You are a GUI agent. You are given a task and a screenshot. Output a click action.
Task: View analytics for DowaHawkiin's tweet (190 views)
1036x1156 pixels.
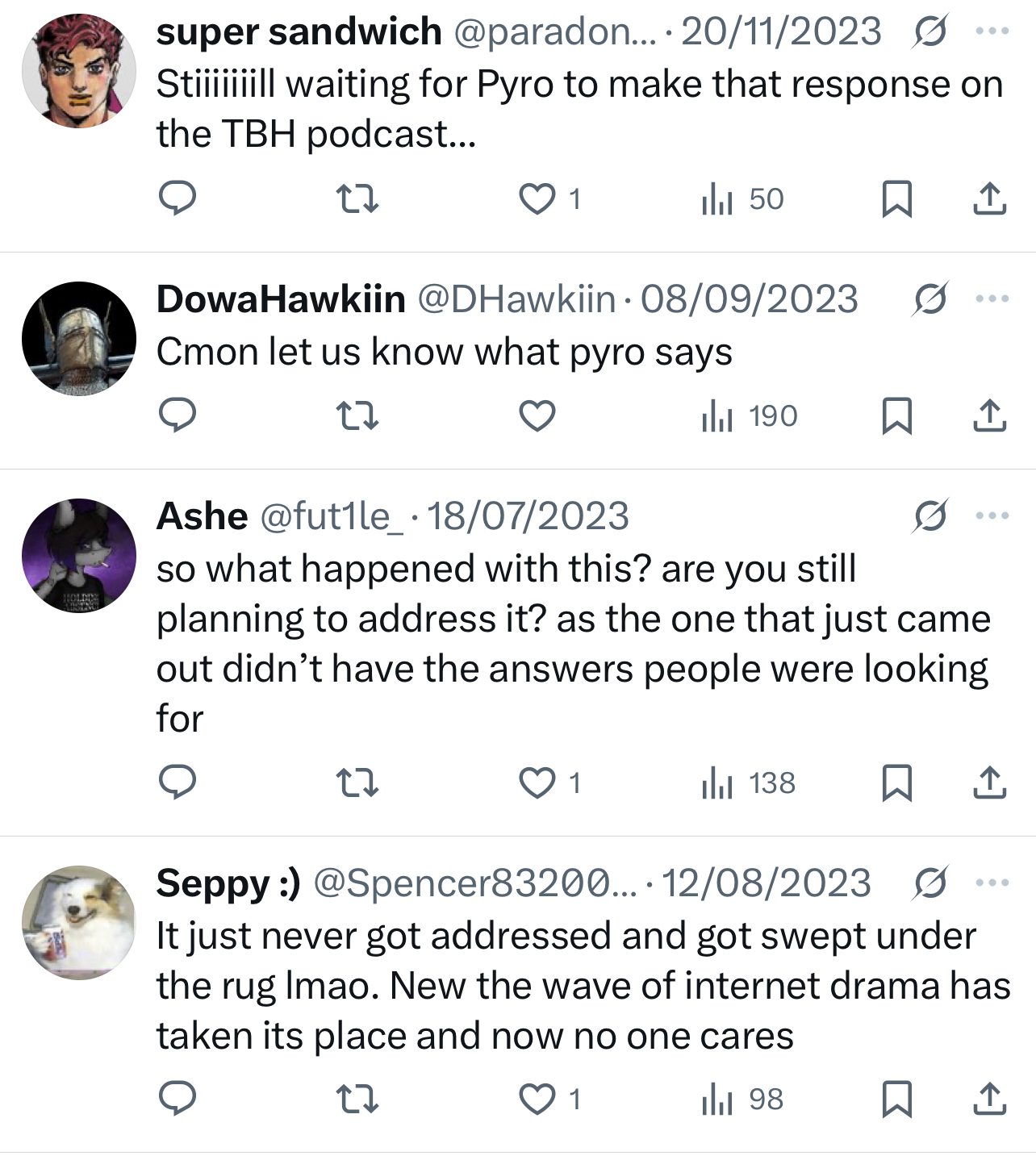pyautogui.click(x=749, y=416)
